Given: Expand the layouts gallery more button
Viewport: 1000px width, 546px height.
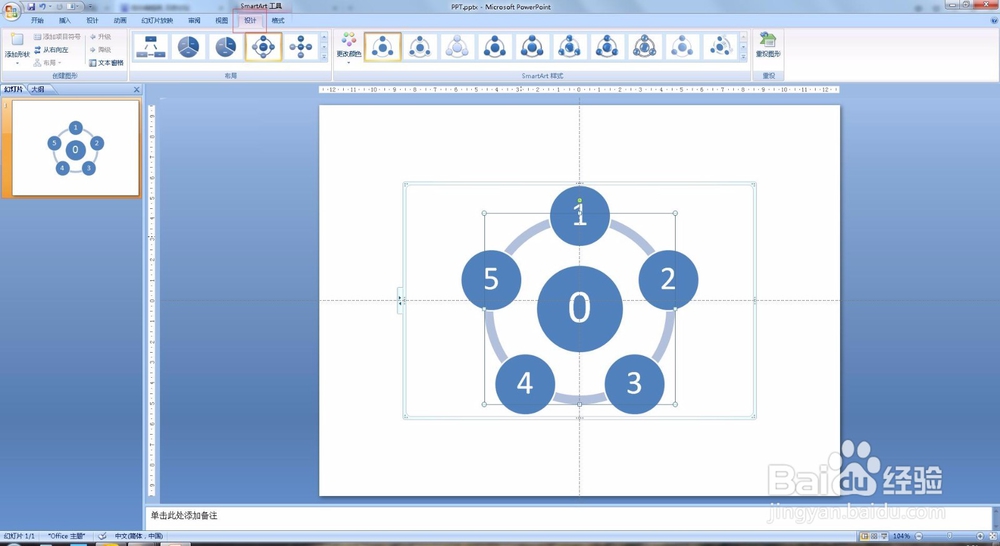Looking at the screenshot, I should [x=324, y=57].
